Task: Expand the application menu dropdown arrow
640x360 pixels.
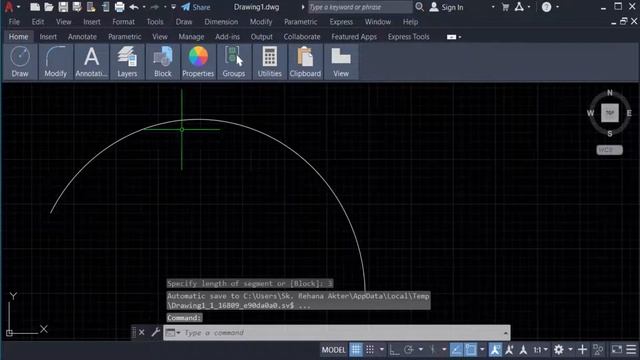Action: coord(18,7)
